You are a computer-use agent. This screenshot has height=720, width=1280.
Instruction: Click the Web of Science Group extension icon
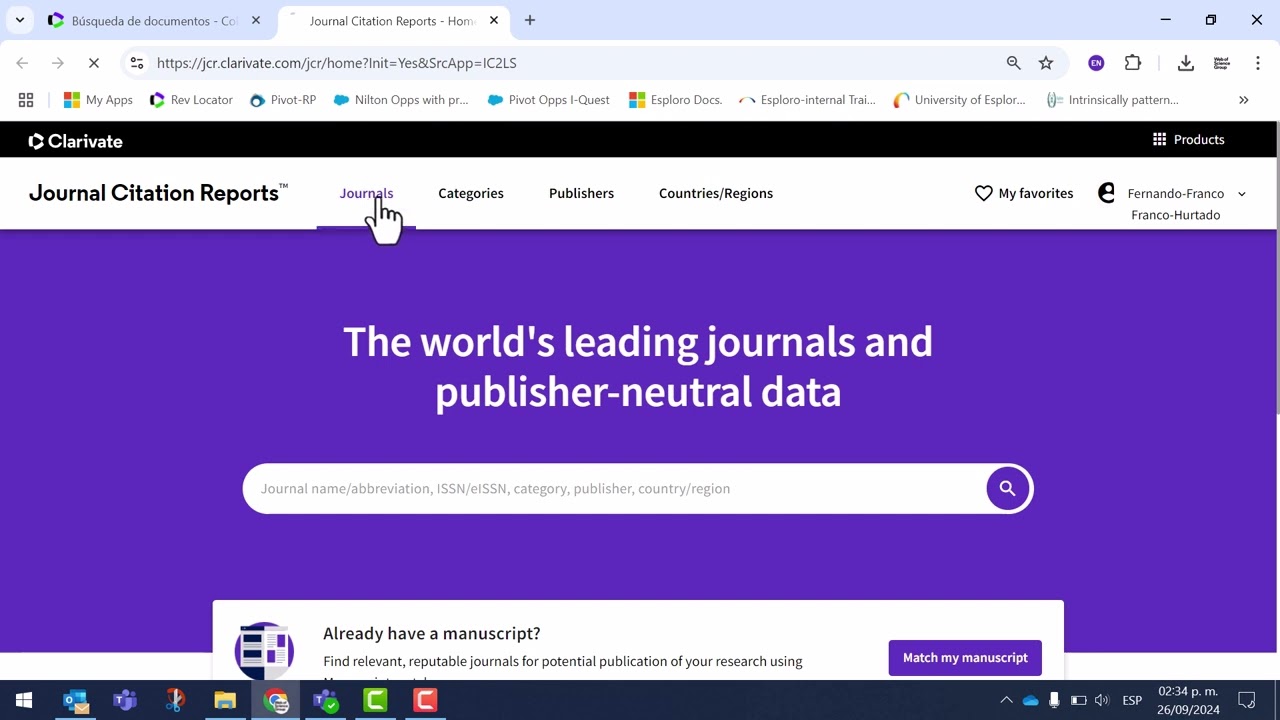pos(1221,63)
